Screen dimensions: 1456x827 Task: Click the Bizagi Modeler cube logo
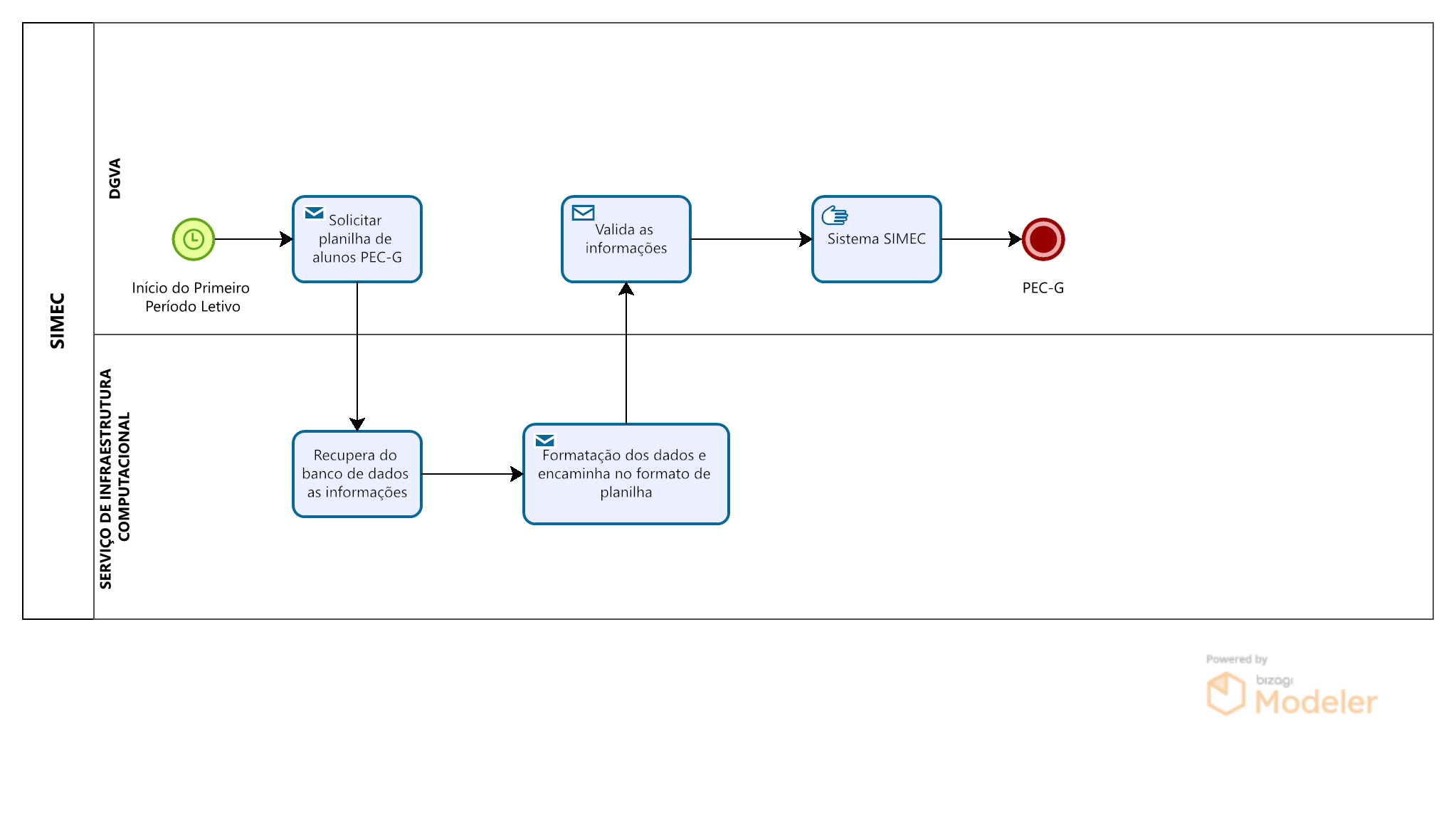[1225, 693]
